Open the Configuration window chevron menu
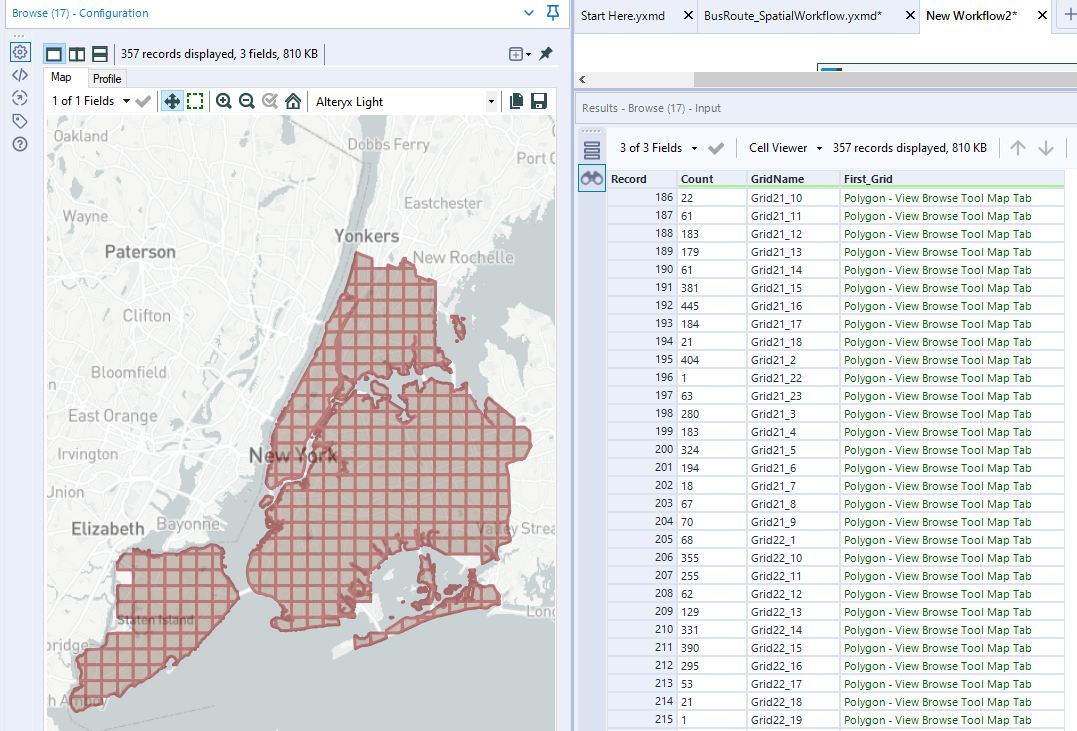The image size is (1077, 731). [529, 13]
